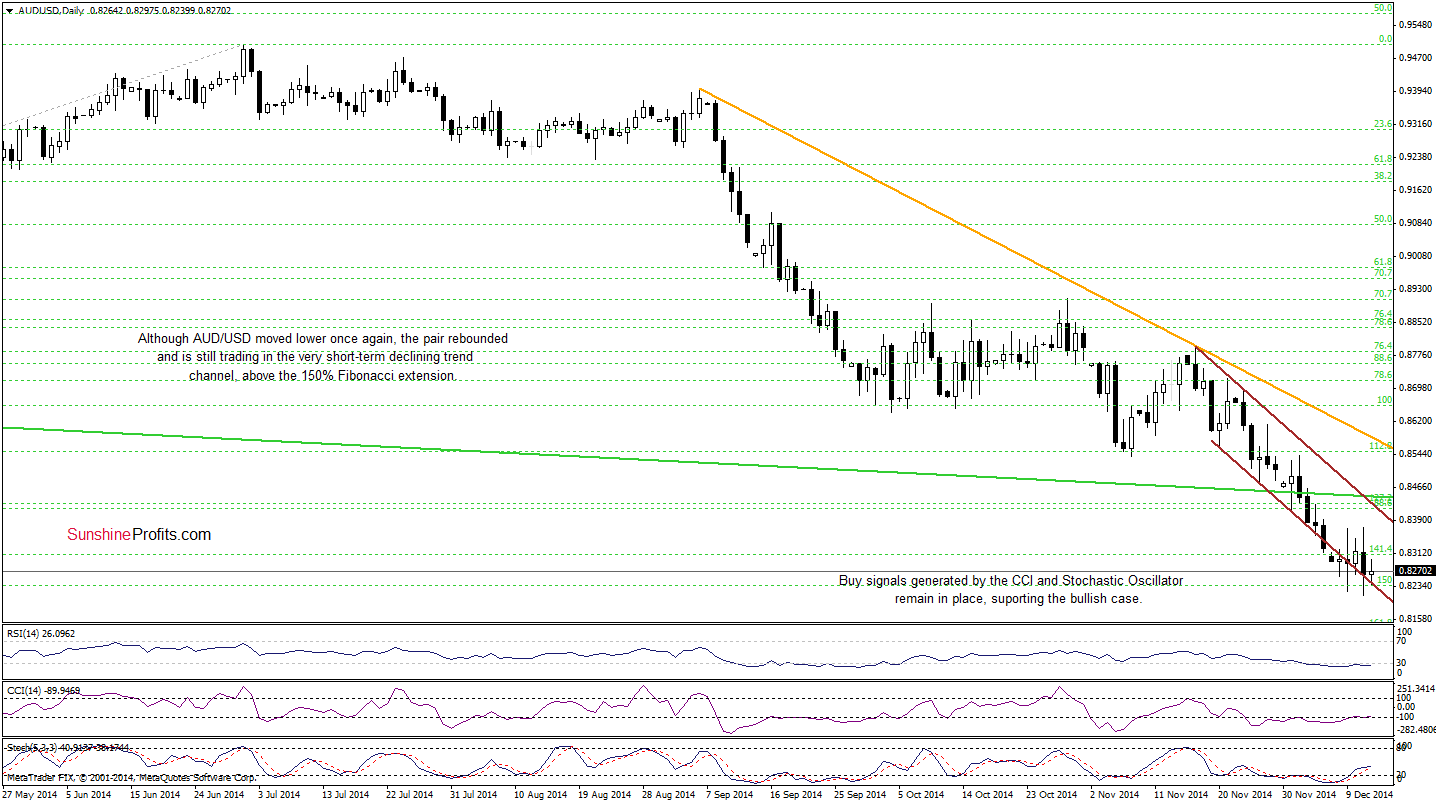The height and width of the screenshot is (803, 1436).
Task: Click the 0.87760 price axis value
Action: click(1416, 355)
